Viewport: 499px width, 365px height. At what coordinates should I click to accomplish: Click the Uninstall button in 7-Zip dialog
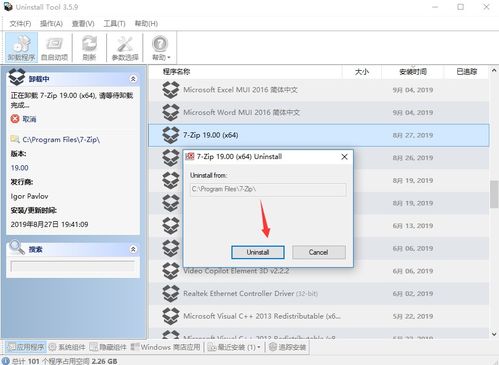point(258,252)
